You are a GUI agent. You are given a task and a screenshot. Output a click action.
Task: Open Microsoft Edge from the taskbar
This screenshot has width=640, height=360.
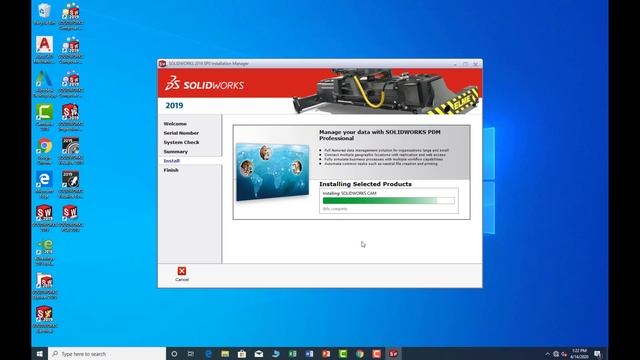click(208, 354)
